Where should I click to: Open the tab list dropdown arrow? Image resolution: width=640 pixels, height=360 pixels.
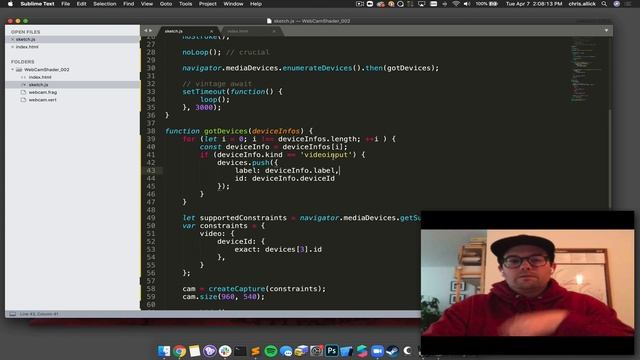click(606, 31)
